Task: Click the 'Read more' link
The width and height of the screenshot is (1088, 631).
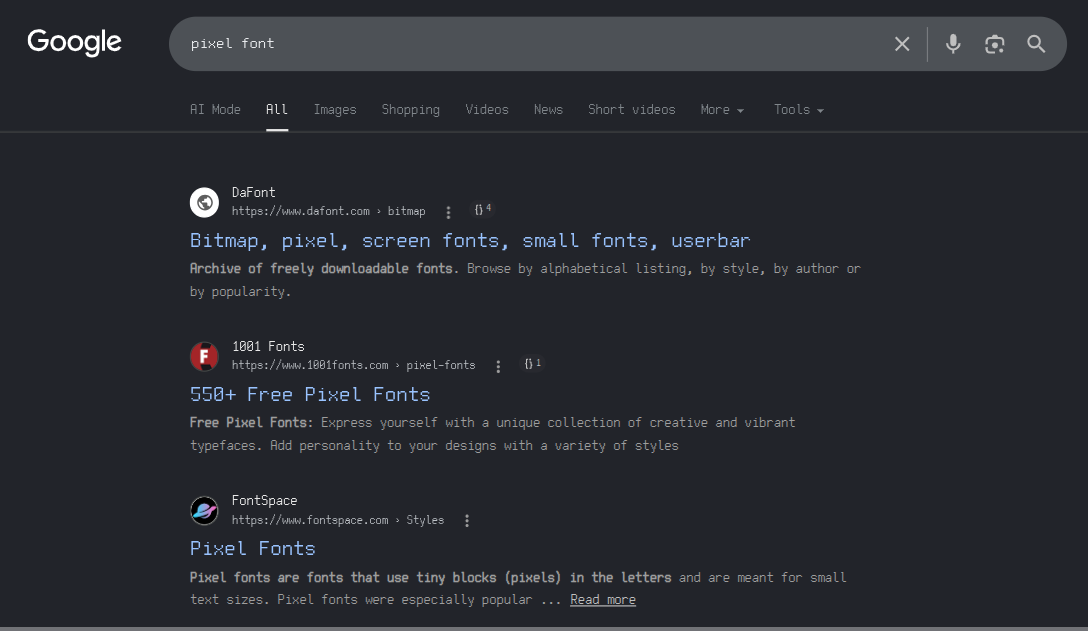Action: pyautogui.click(x=602, y=600)
